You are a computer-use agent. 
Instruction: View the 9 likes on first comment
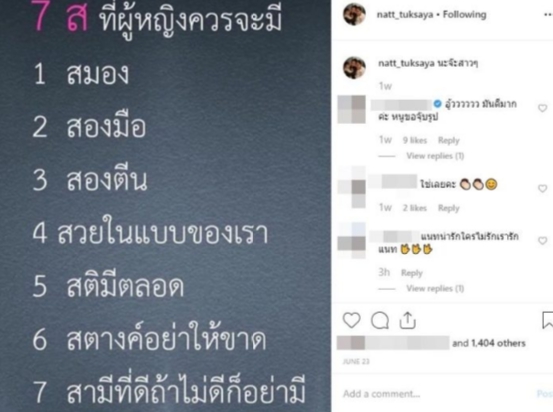click(x=415, y=140)
